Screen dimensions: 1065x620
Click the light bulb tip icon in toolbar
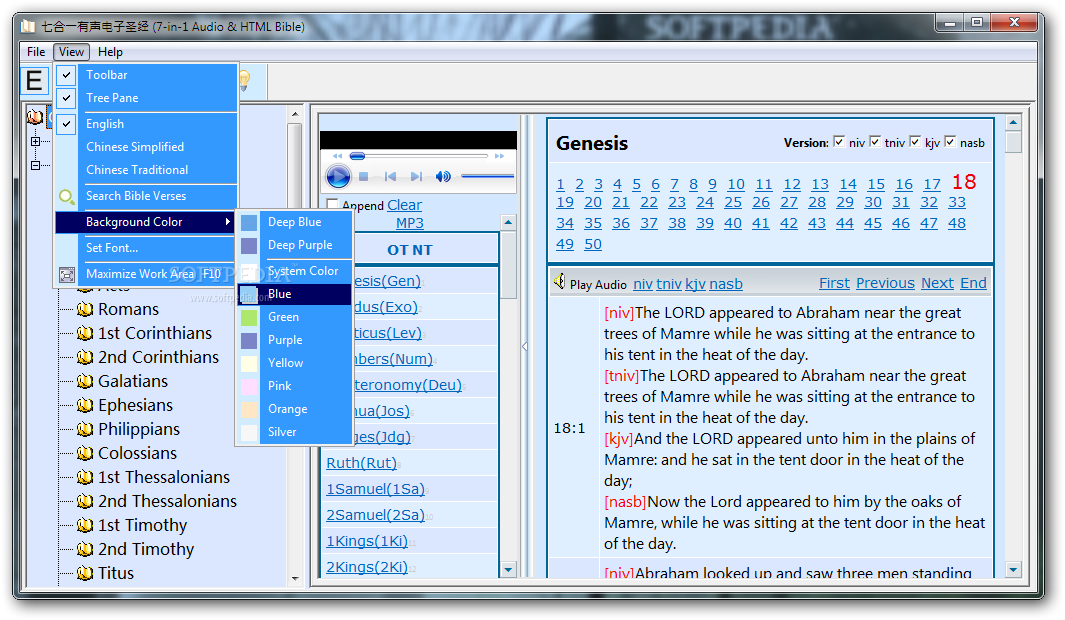click(x=245, y=81)
